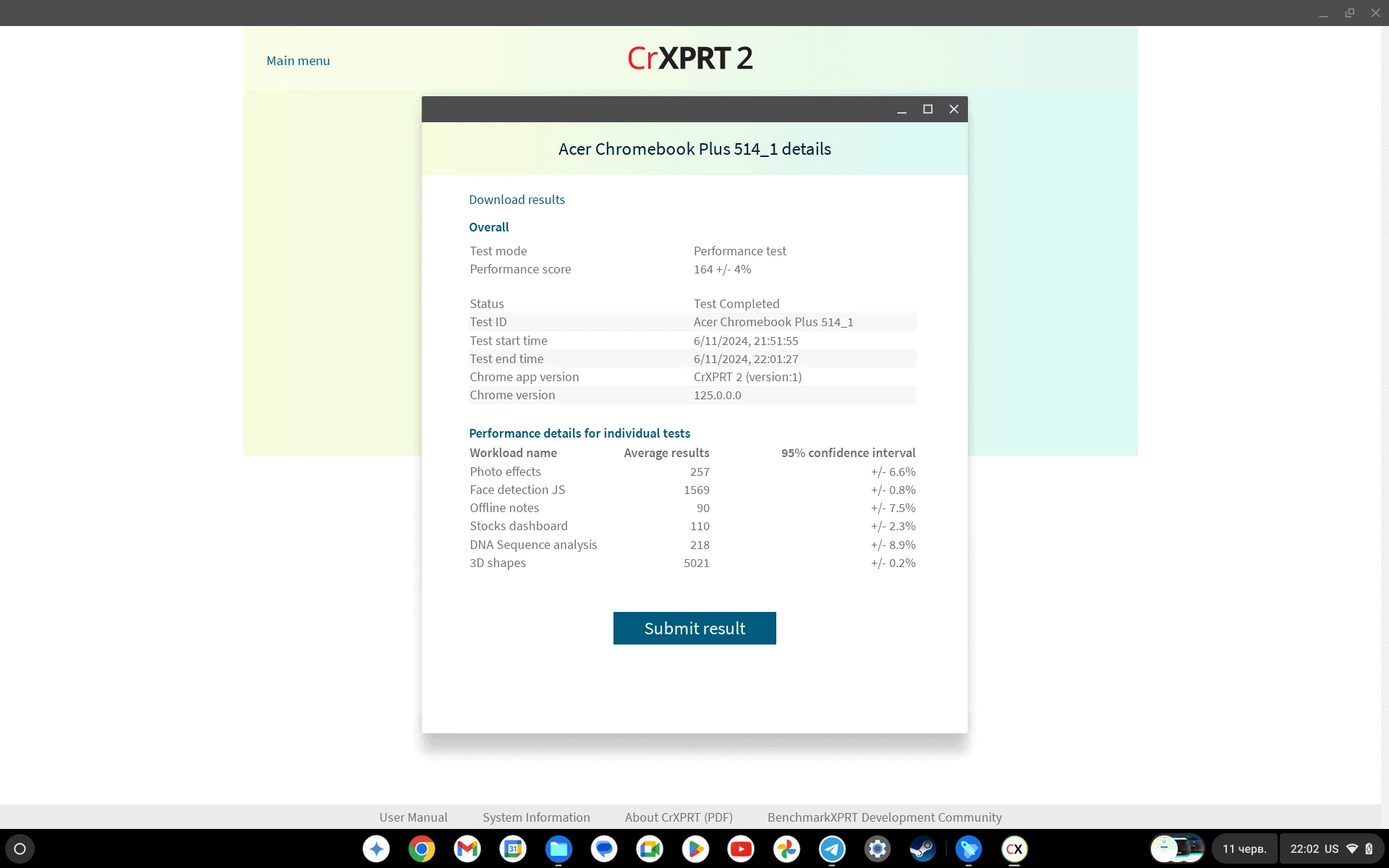Image resolution: width=1389 pixels, height=868 pixels.
Task: Open Gmail from the shelf
Action: pyautogui.click(x=467, y=848)
